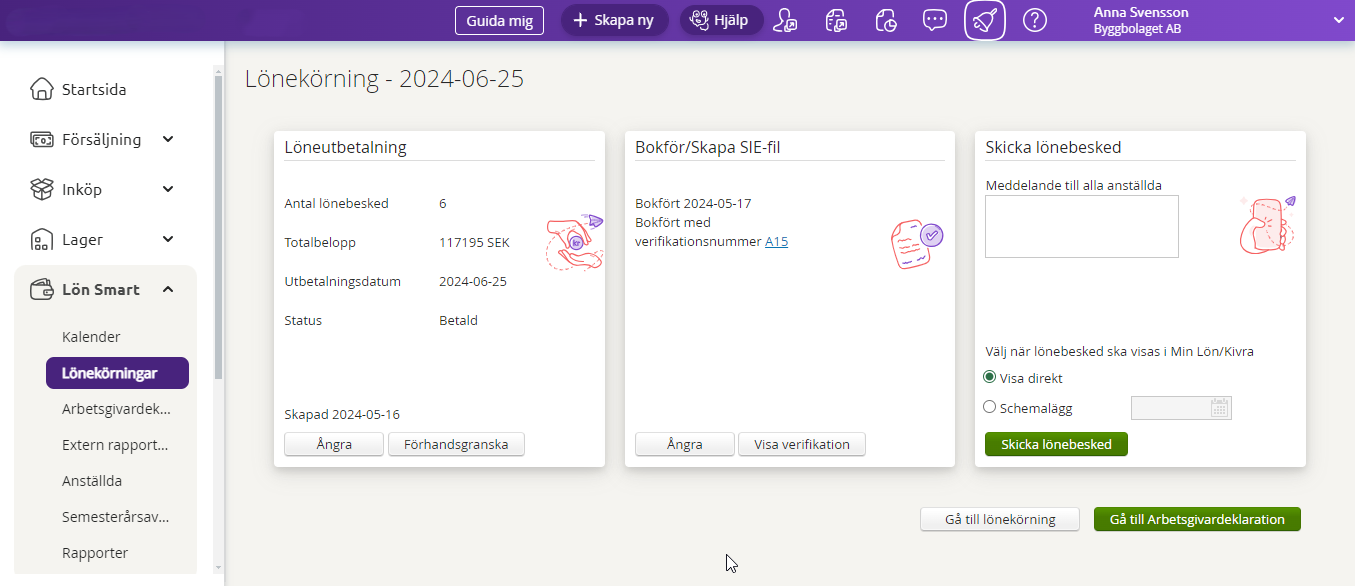1355x586 pixels.
Task: Open Semesterårsavslut sidebar item
Action: click(115, 517)
